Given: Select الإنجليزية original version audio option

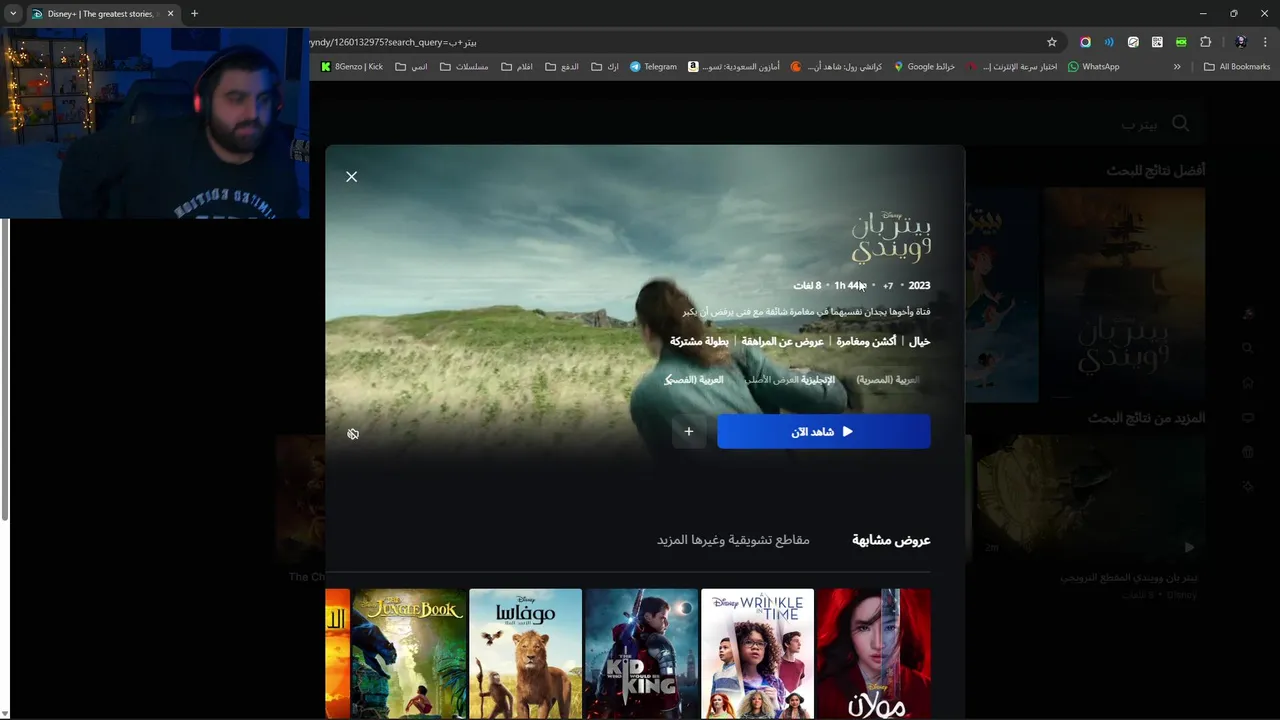Looking at the screenshot, I should click(790, 380).
